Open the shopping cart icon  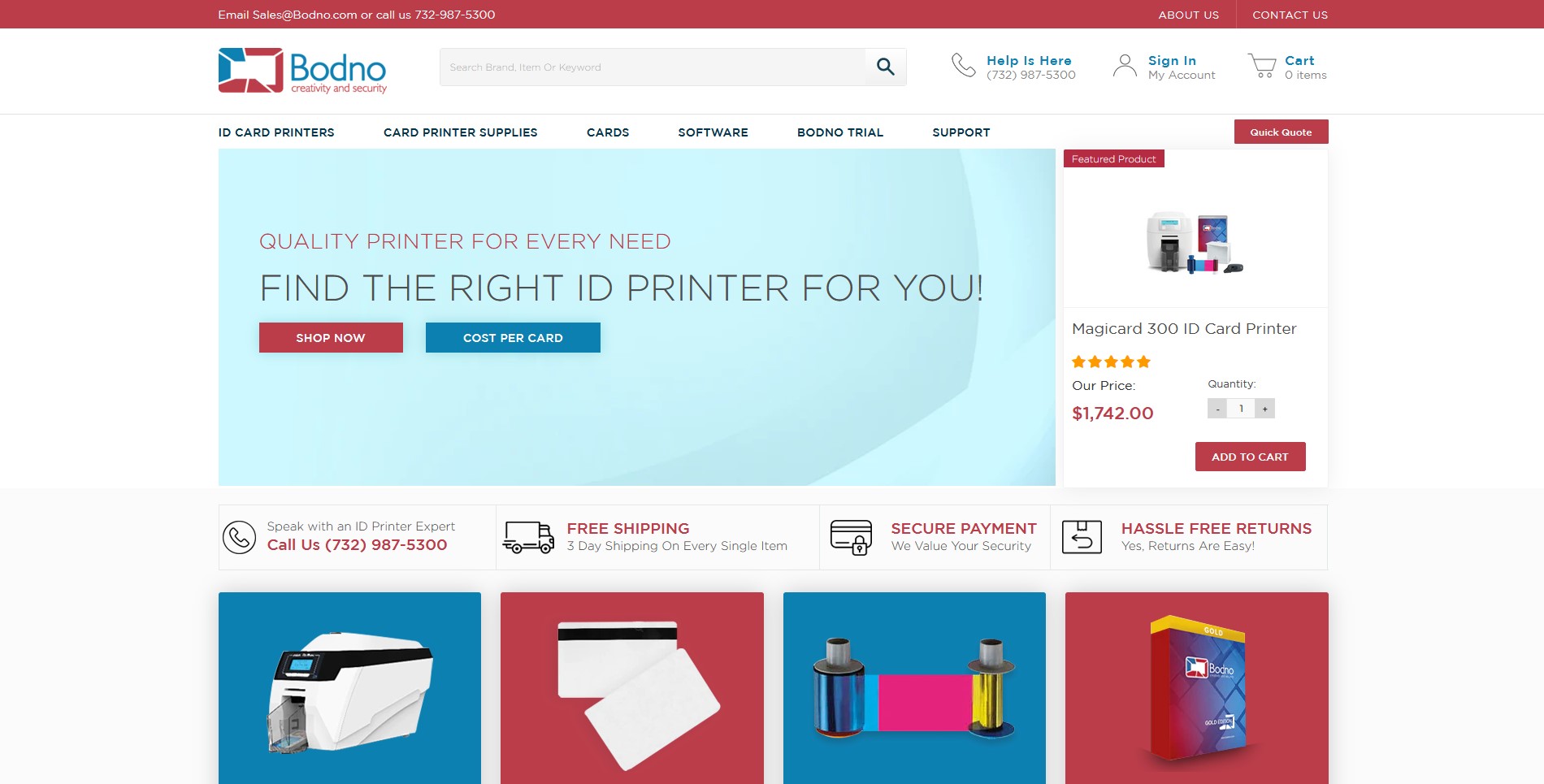1262,66
